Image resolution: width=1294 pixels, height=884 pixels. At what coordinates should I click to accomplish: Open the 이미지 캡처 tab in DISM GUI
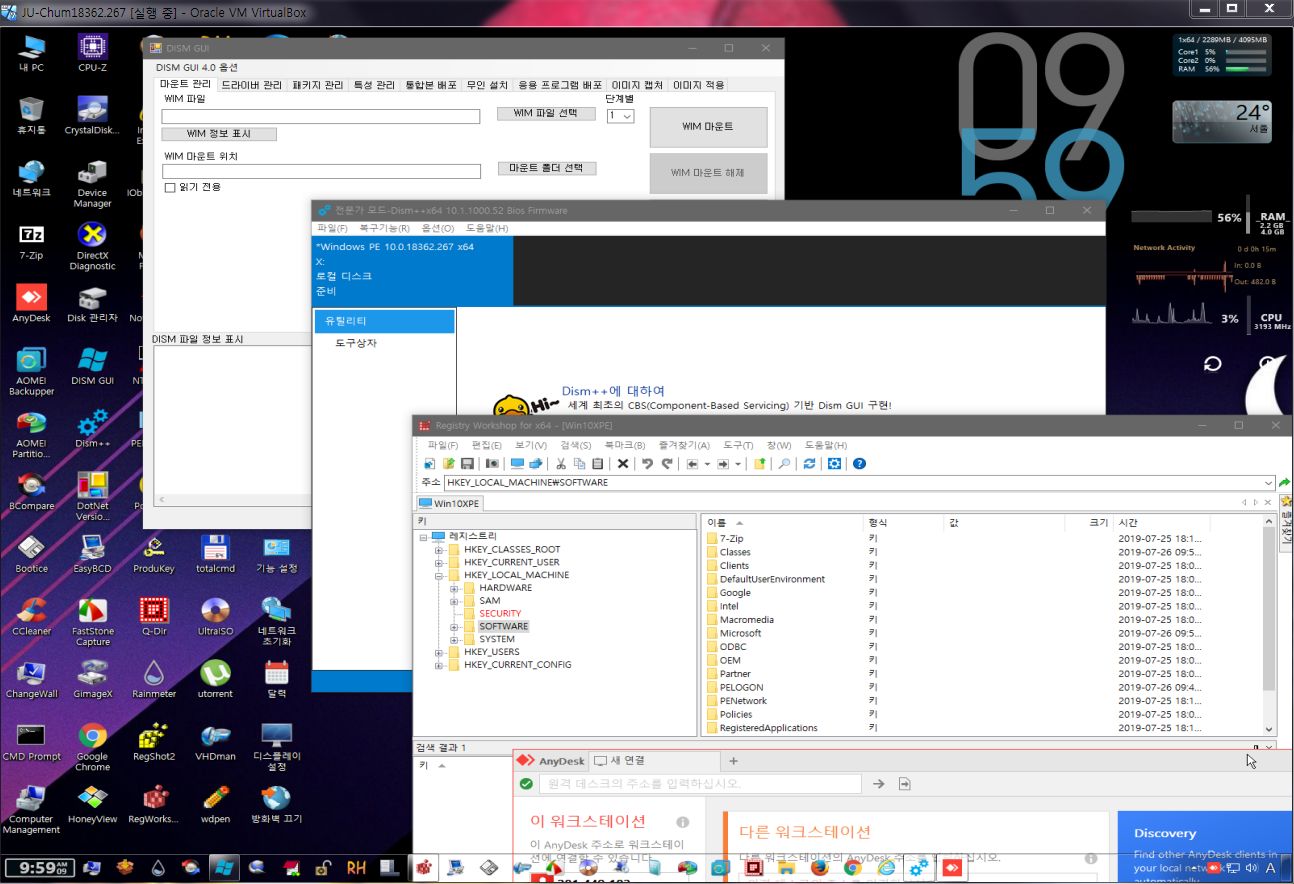(638, 85)
